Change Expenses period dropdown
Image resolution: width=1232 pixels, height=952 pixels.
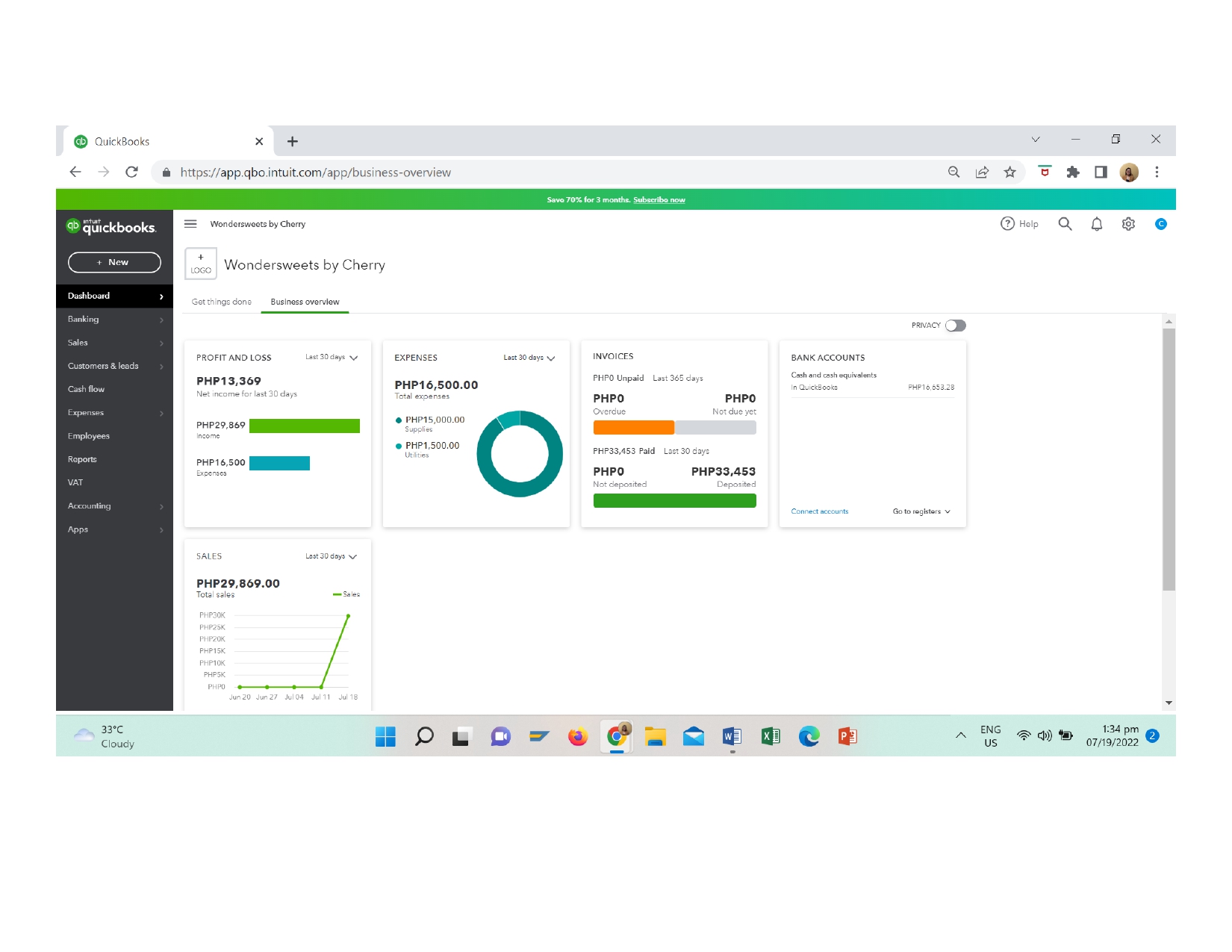(529, 358)
